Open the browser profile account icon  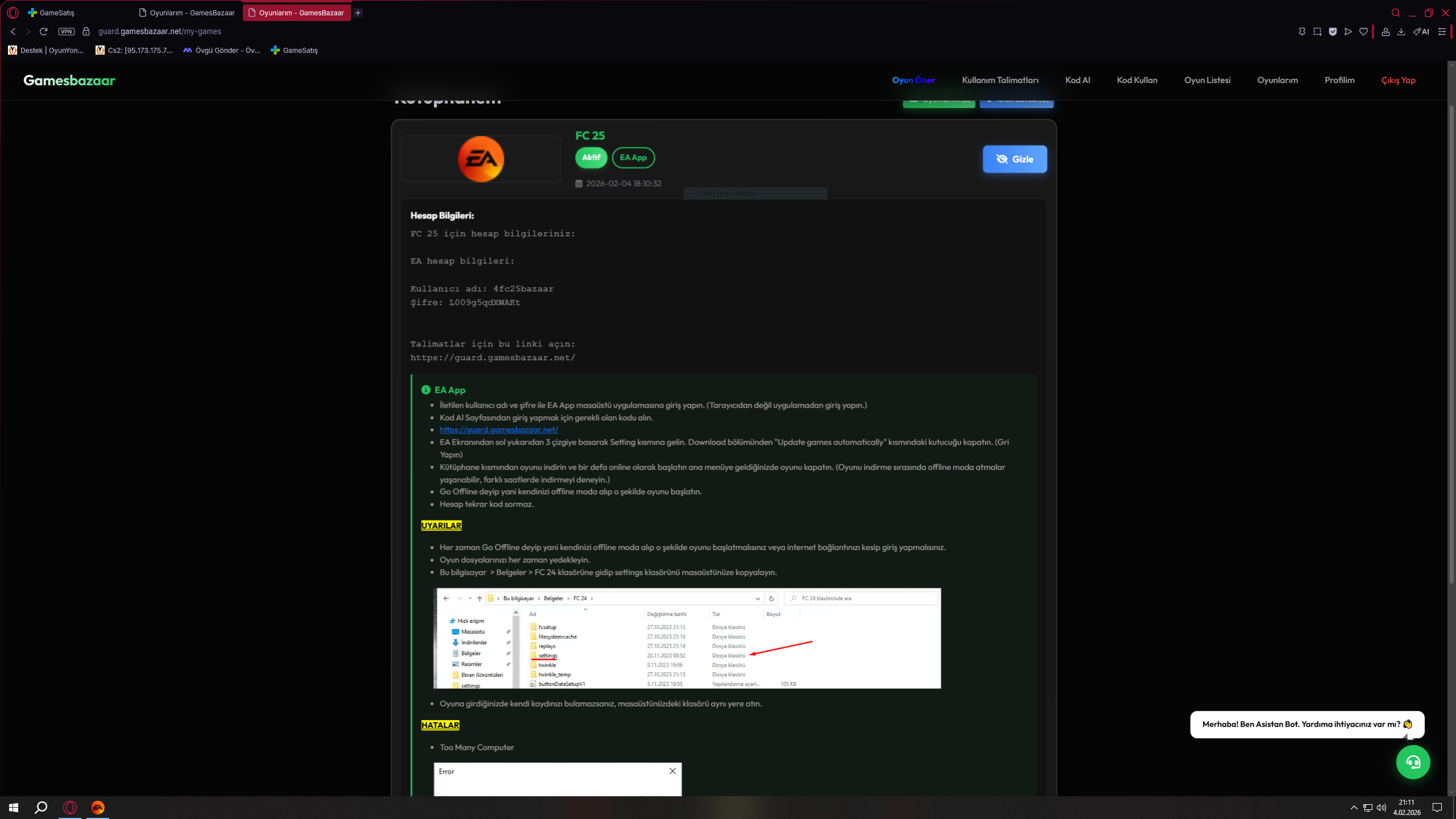(1385, 31)
